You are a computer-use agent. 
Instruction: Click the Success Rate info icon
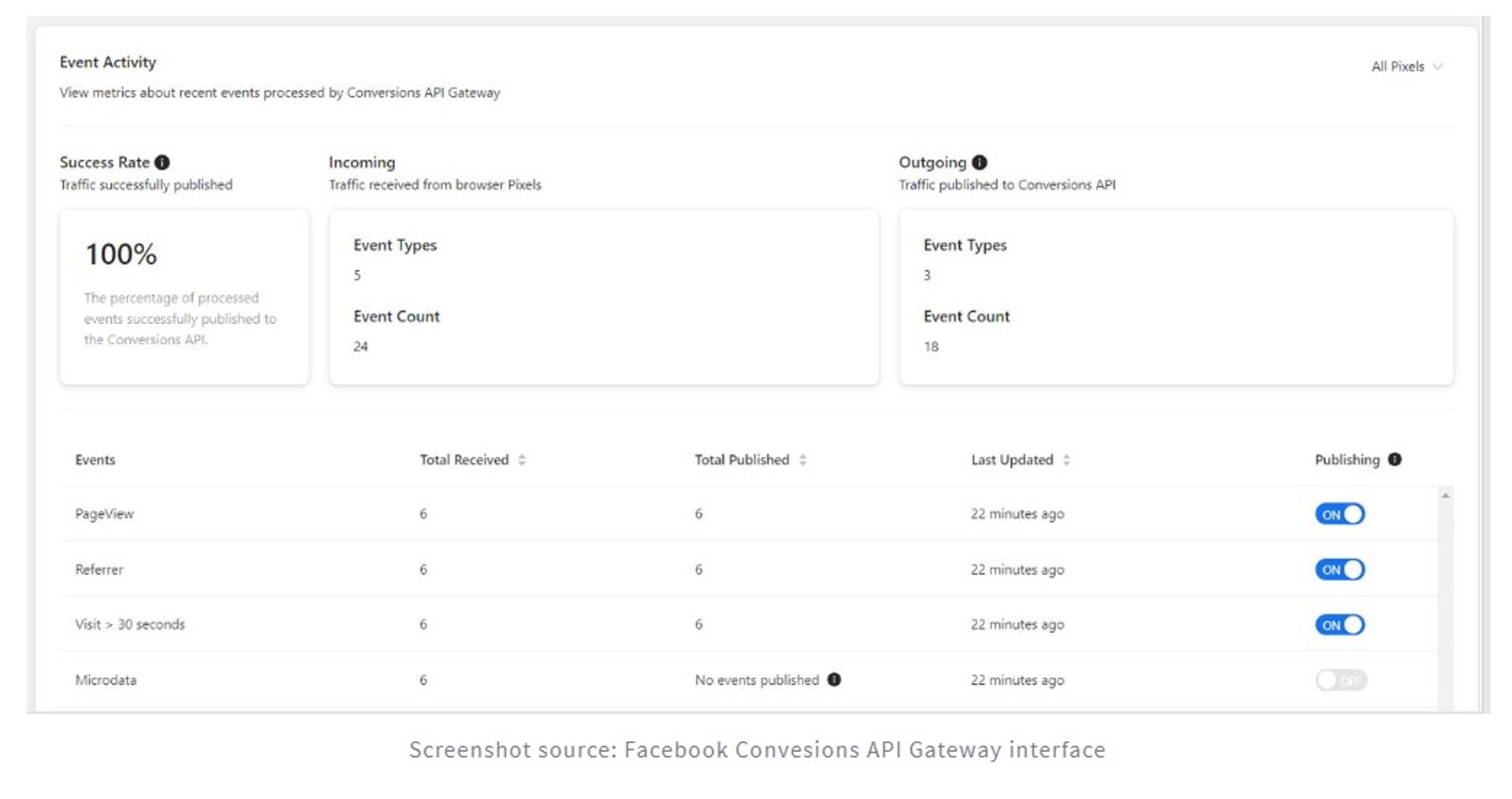coord(162,163)
